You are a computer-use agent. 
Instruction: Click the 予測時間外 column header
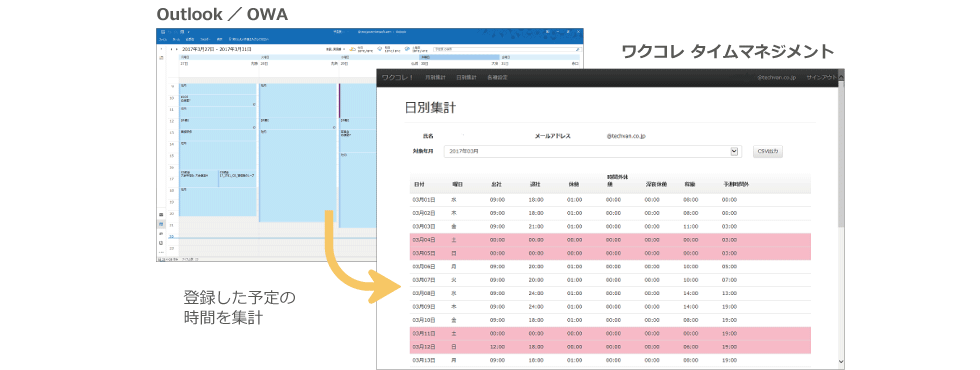pyautogui.click(x=736, y=184)
